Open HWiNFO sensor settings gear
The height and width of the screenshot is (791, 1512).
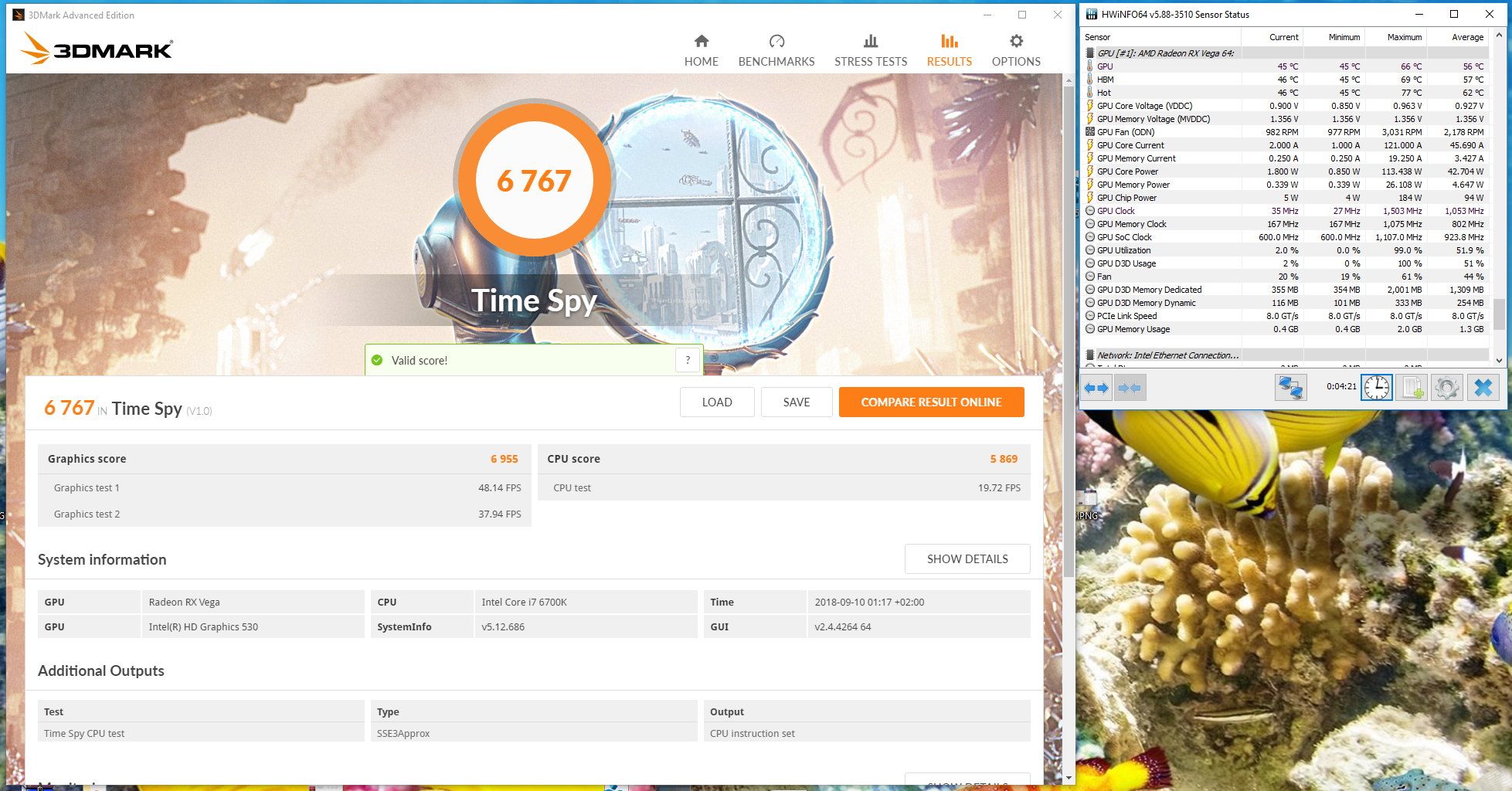[1447, 388]
